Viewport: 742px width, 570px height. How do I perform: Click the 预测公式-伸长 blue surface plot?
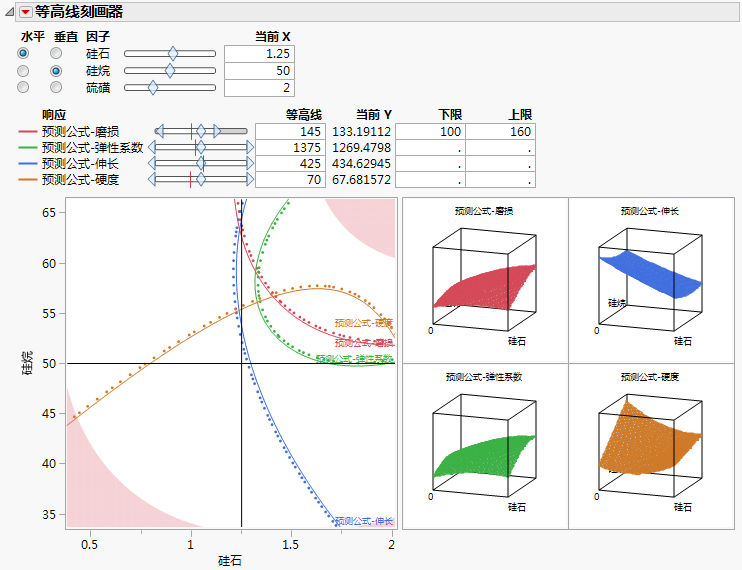[651, 281]
